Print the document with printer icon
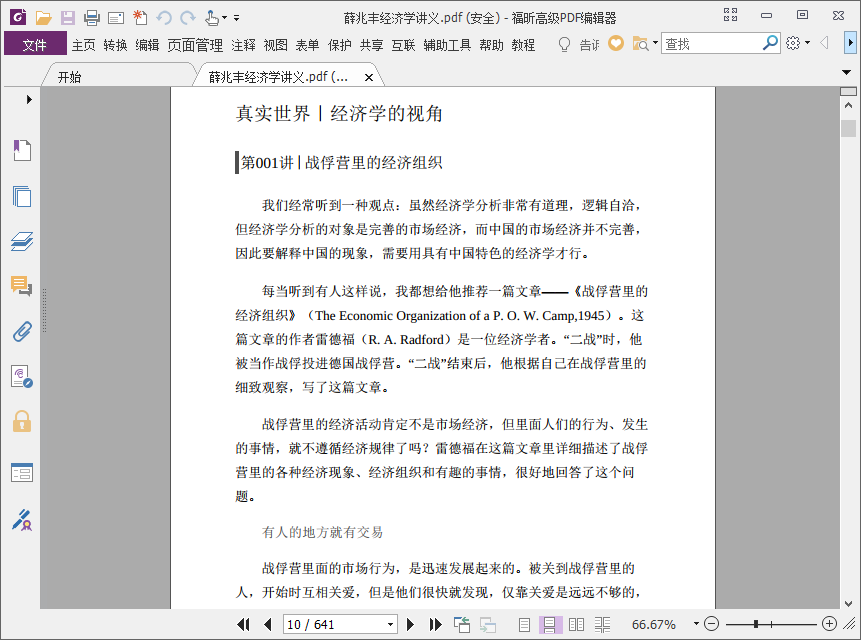 tap(92, 18)
